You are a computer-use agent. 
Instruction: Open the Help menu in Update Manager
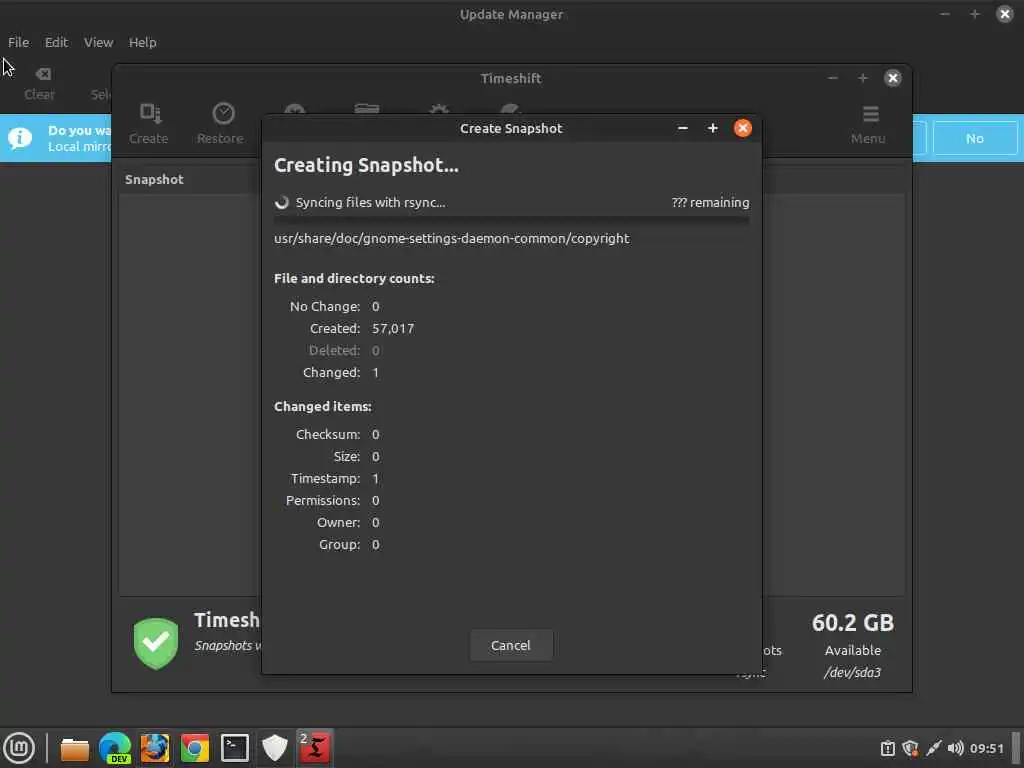click(x=142, y=42)
